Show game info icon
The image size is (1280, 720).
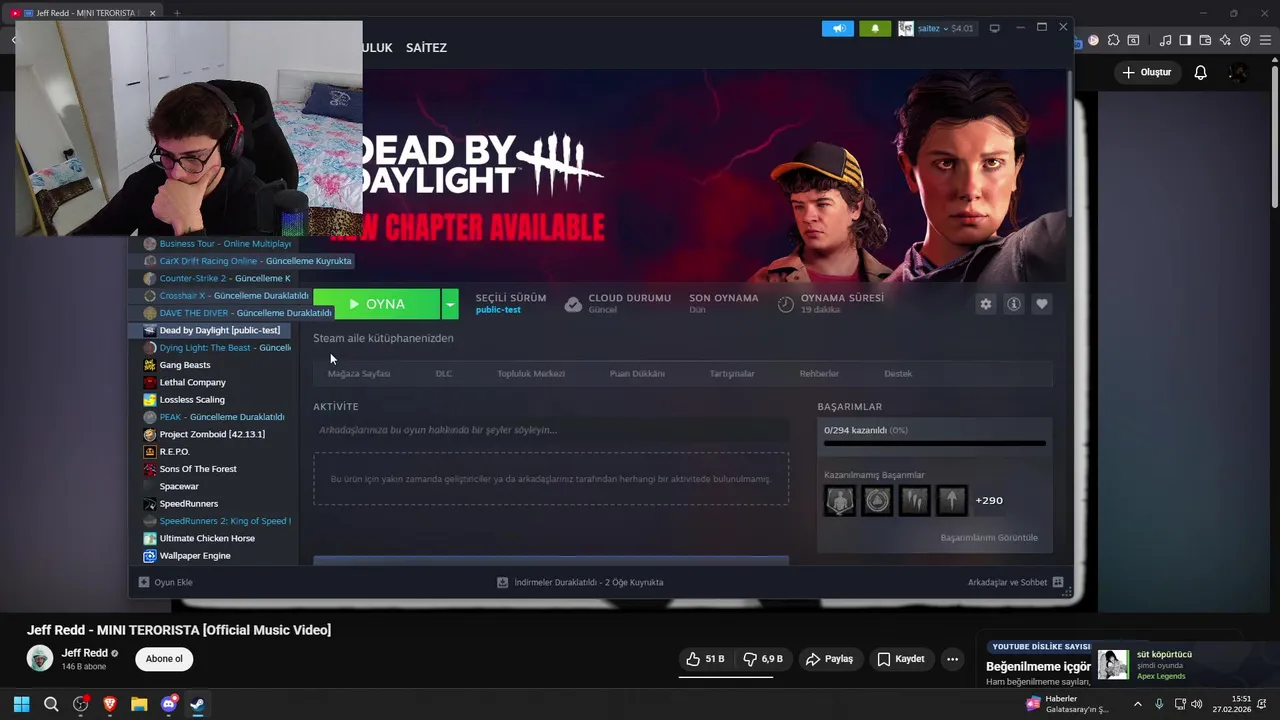coord(1014,304)
